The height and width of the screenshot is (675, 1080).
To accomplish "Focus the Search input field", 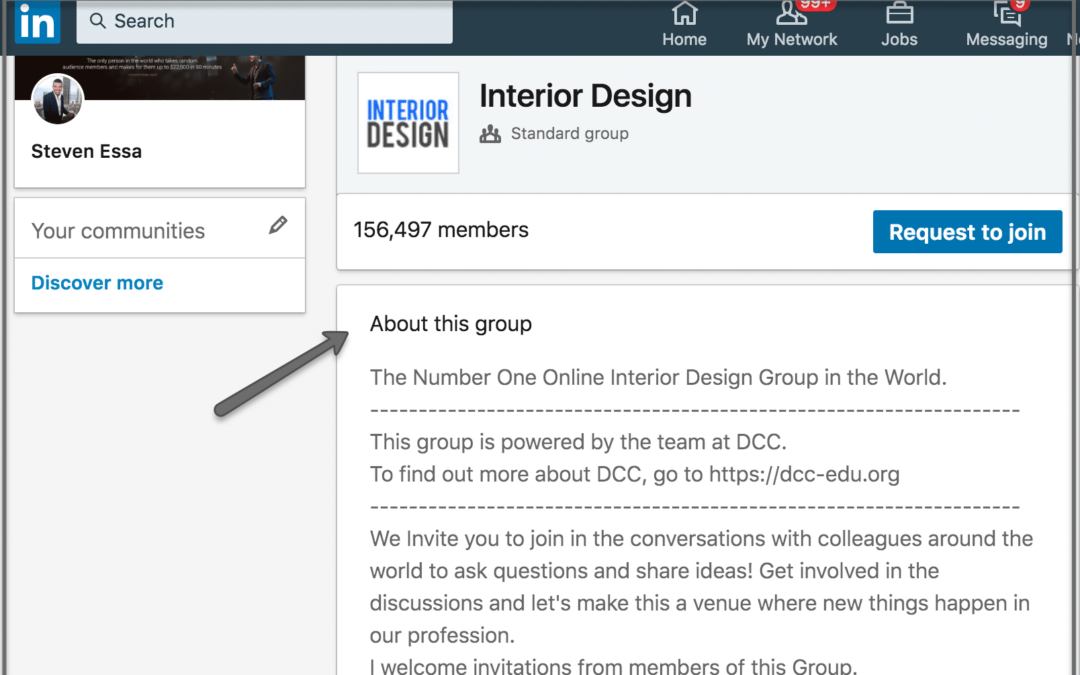I will pyautogui.click(x=264, y=21).
